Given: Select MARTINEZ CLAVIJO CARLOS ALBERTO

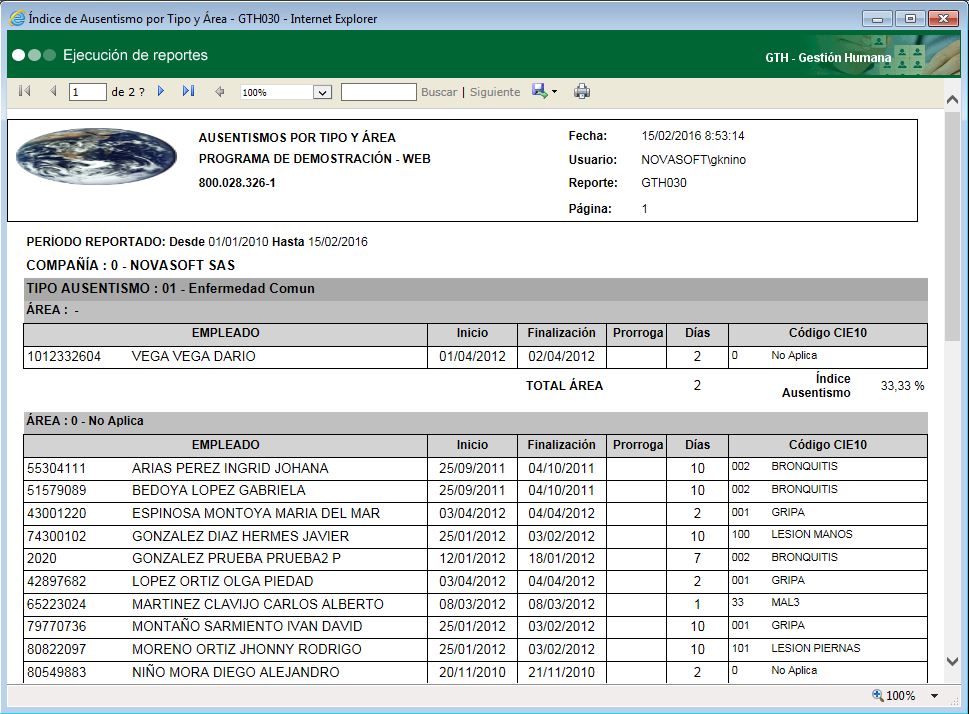Looking at the screenshot, I should [258, 604].
